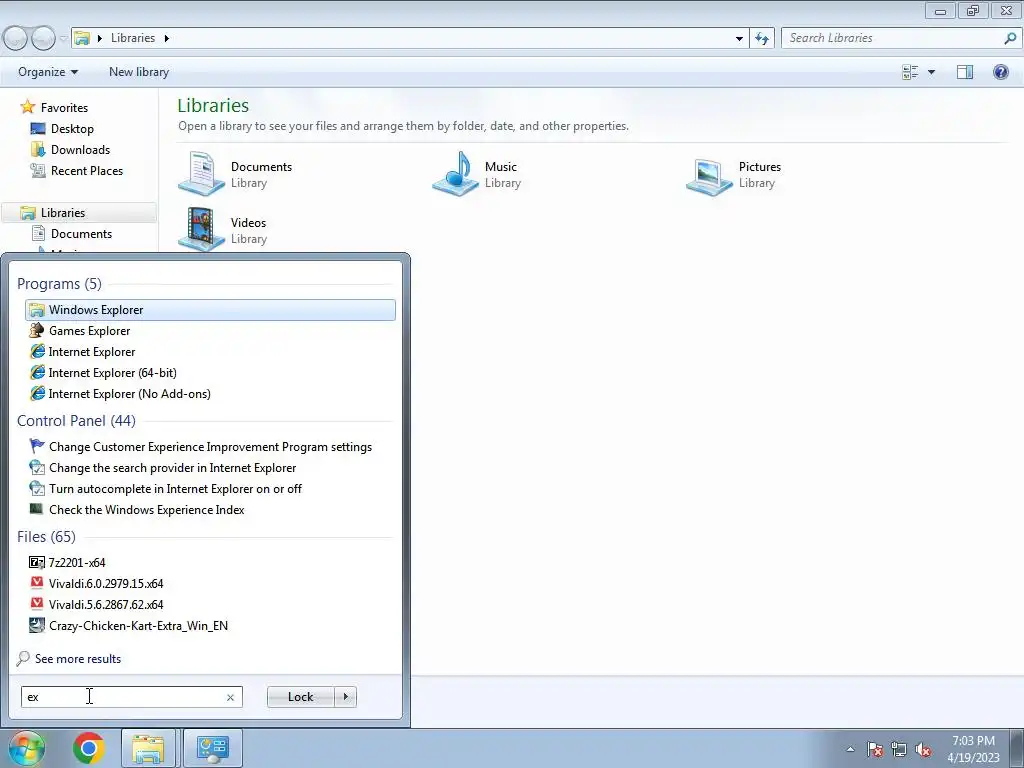
Task: Click the Vivaldi icon beside Vivaldi.6.0.2979.15.x64
Action: tap(37, 583)
